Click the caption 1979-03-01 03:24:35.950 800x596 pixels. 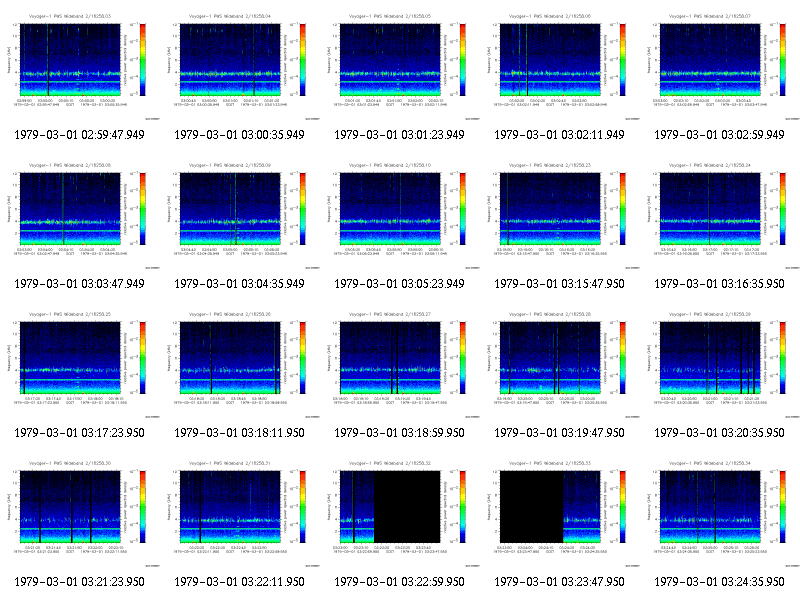pos(719,582)
